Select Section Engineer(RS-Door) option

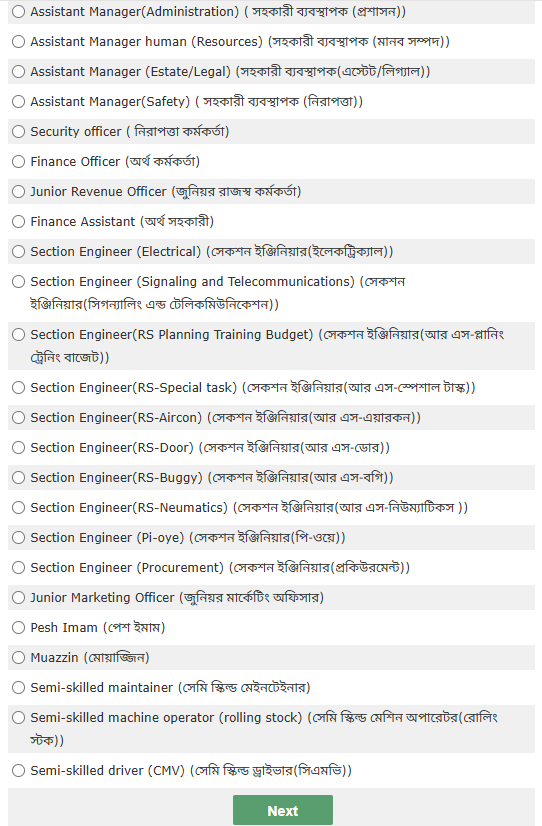[18, 447]
